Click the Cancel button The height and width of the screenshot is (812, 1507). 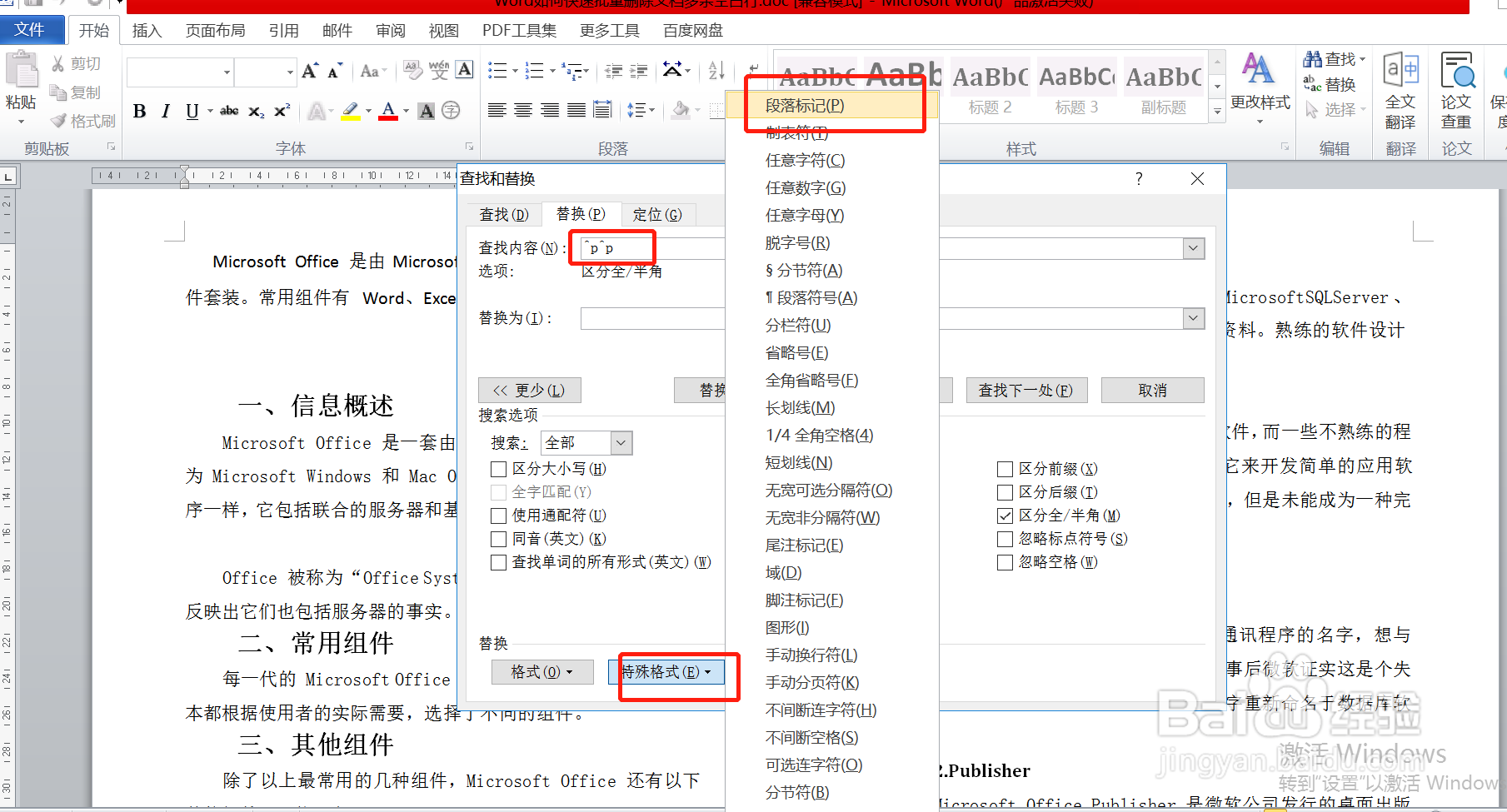pos(1153,391)
